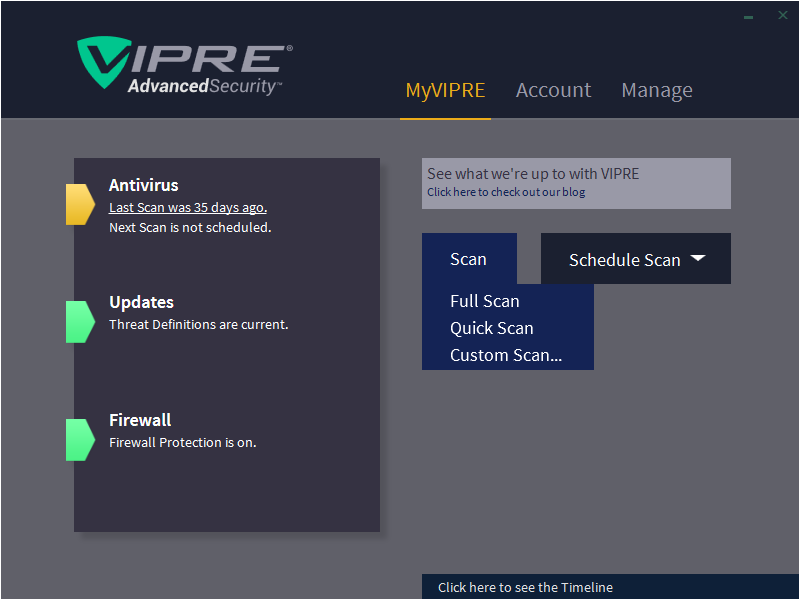Image resolution: width=800 pixels, height=600 pixels.
Task: Switch to the MyVIPRE tab
Action: coord(445,90)
